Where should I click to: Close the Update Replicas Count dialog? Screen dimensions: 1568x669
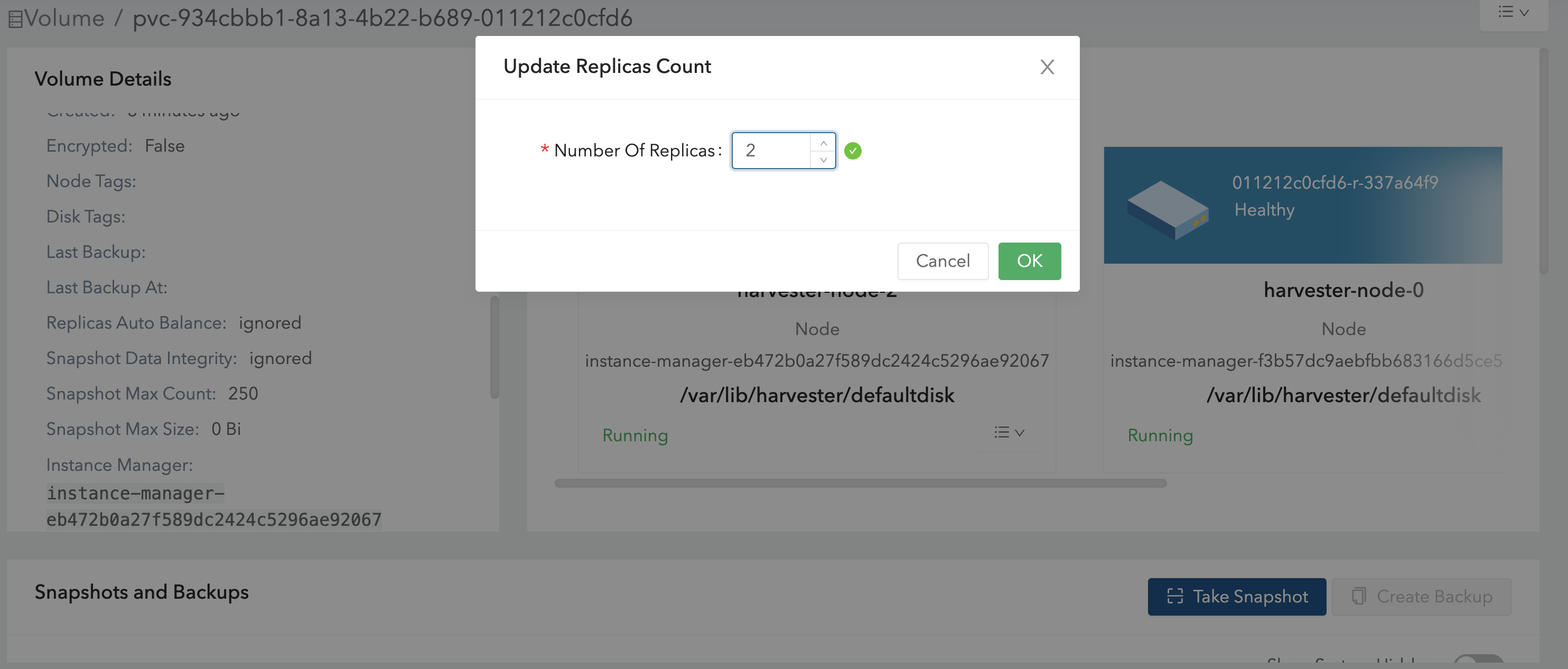(1047, 67)
